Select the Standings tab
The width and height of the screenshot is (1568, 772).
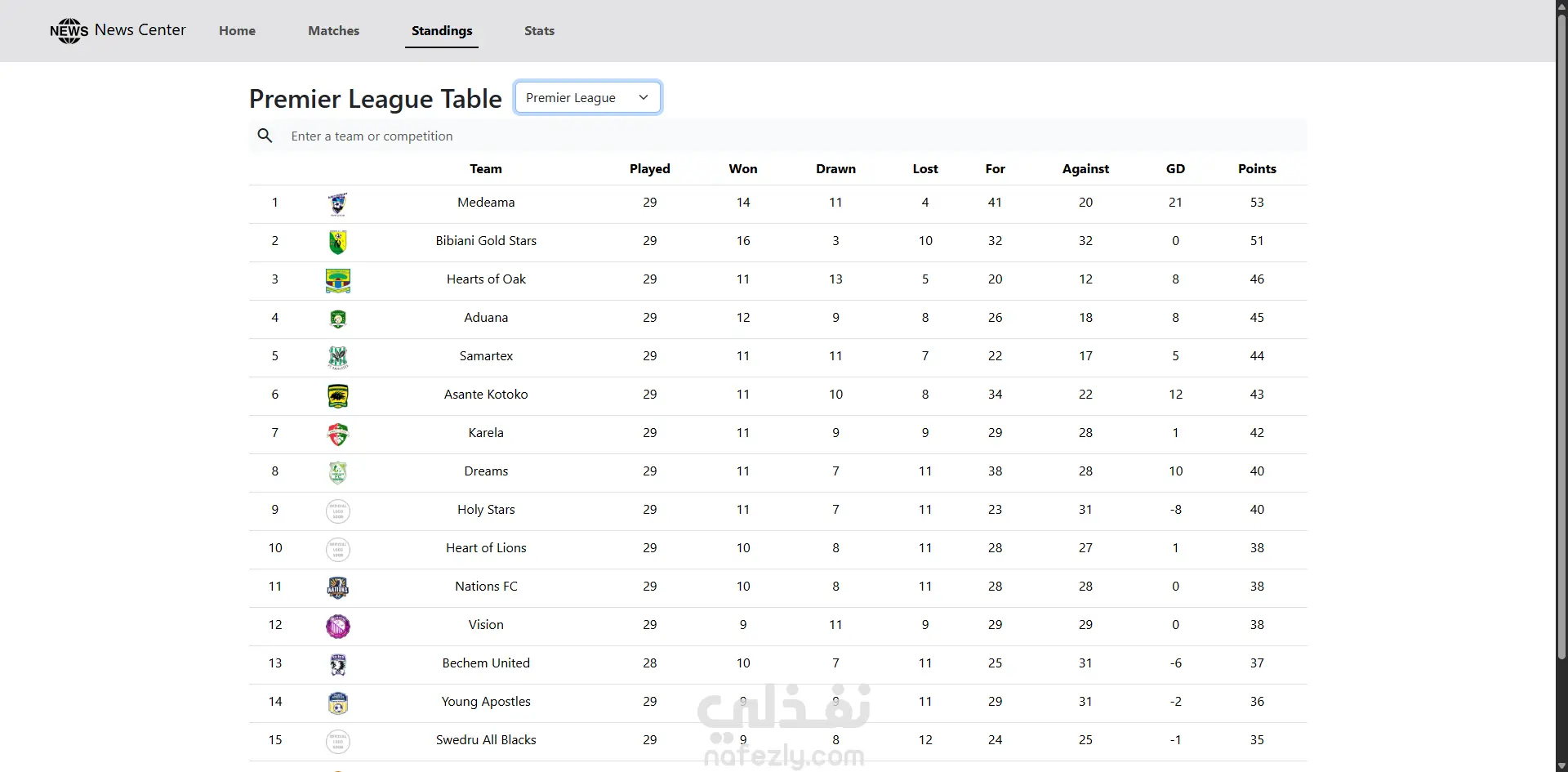pyautogui.click(x=442, y=31)
